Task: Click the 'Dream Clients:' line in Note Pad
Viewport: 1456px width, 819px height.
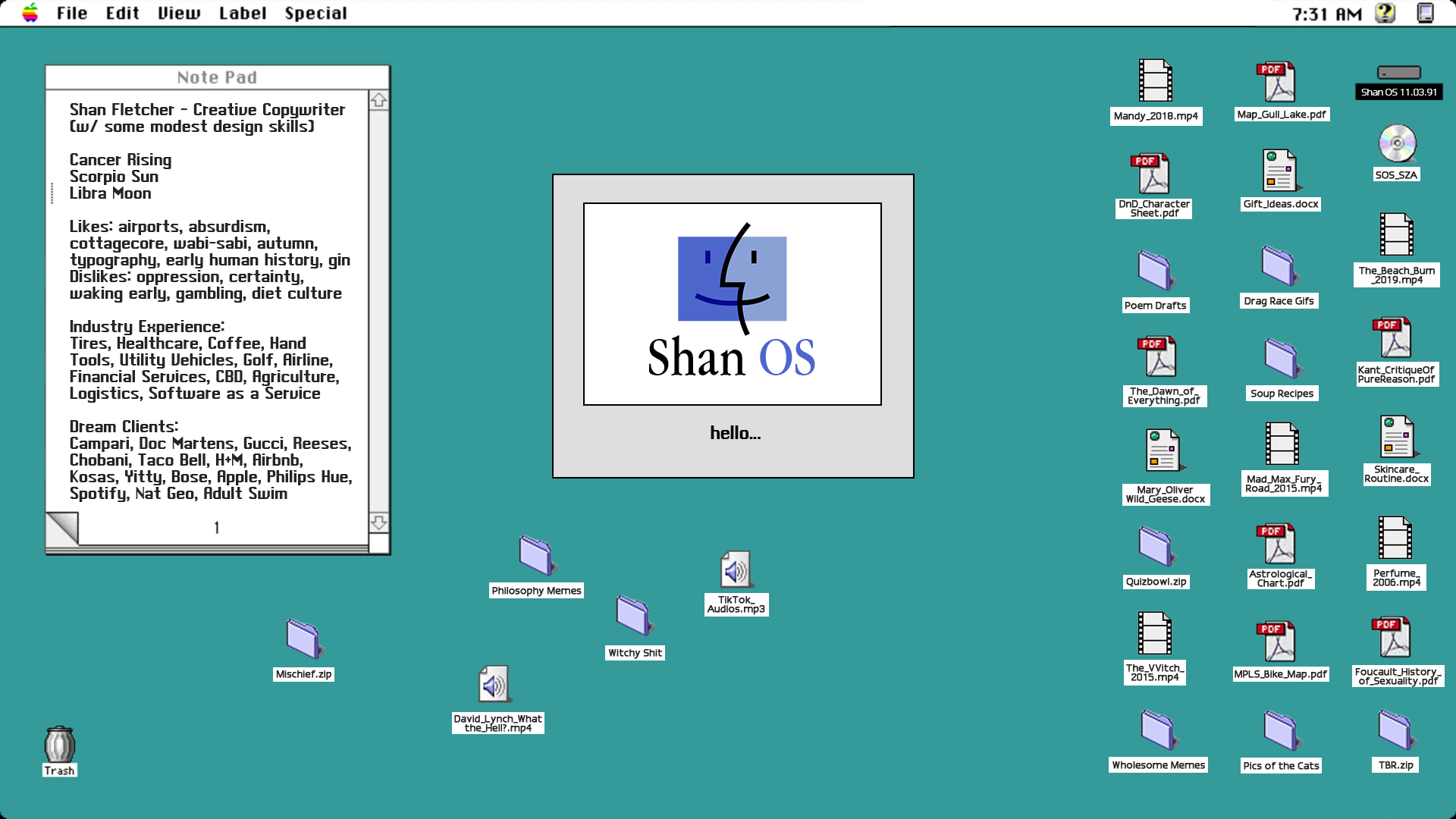Action: [x=124, y=426]
